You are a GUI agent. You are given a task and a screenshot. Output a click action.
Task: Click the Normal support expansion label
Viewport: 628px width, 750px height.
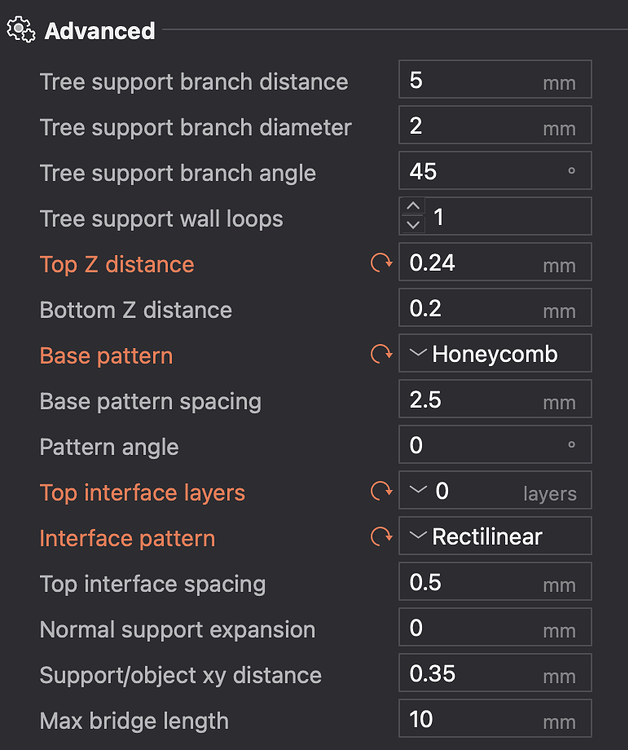tap(177, 630)
